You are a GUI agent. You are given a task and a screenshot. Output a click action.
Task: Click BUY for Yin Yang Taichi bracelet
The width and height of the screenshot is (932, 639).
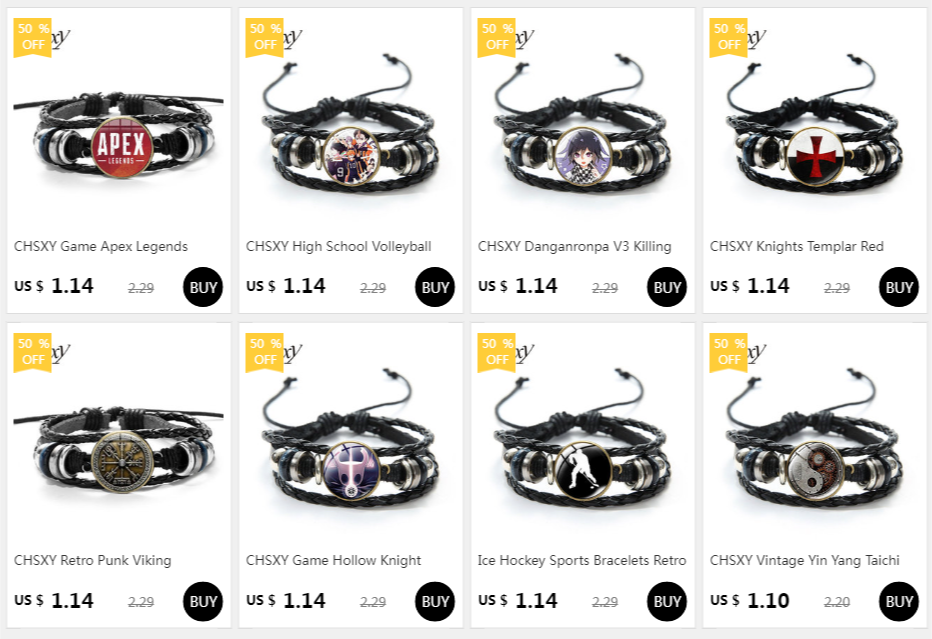[899, 601]
